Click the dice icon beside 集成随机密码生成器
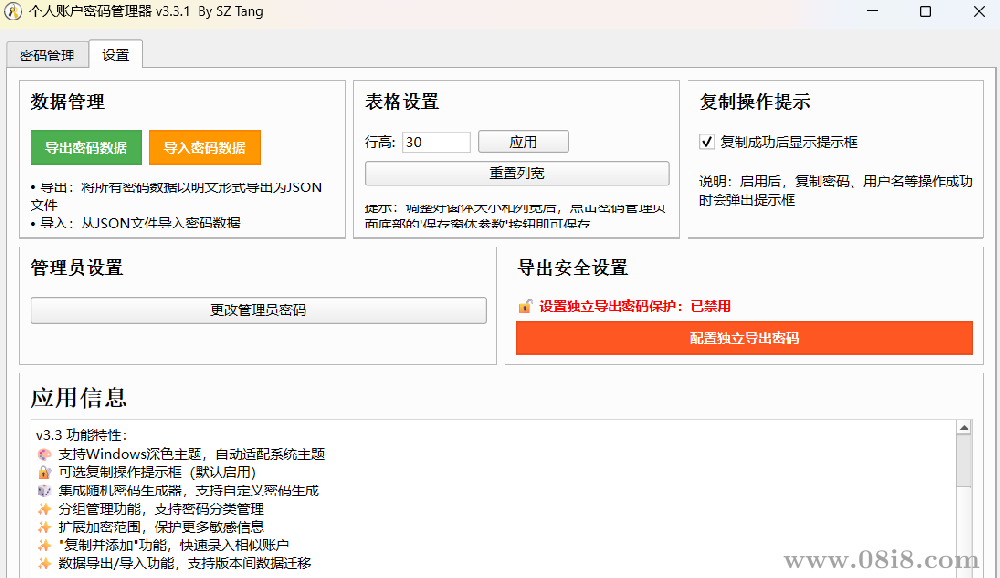The height and width of the screenshot is (578, 1000). pos(44,490)
